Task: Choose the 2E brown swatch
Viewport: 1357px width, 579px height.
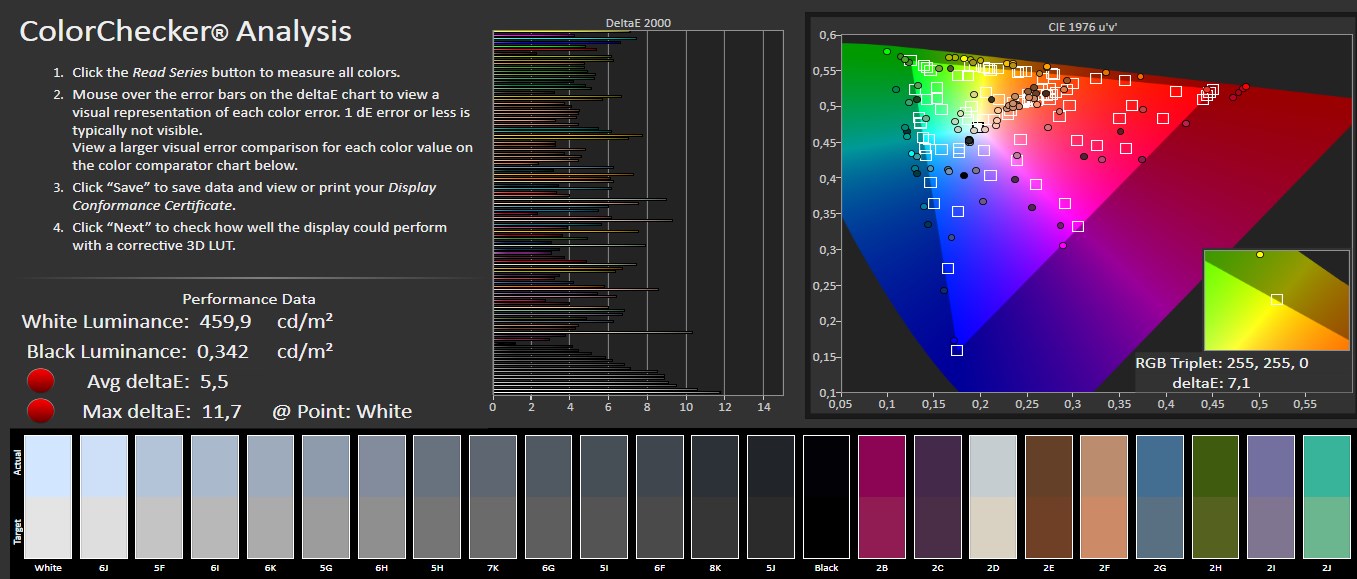Action: click(1049, 496)
